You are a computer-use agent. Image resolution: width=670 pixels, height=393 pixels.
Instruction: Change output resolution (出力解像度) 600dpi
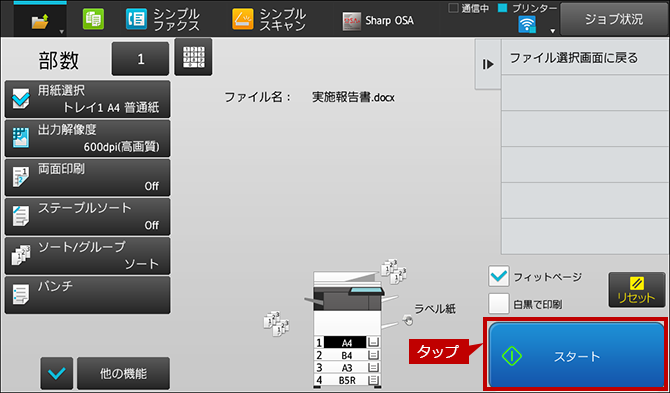point(87,138)
